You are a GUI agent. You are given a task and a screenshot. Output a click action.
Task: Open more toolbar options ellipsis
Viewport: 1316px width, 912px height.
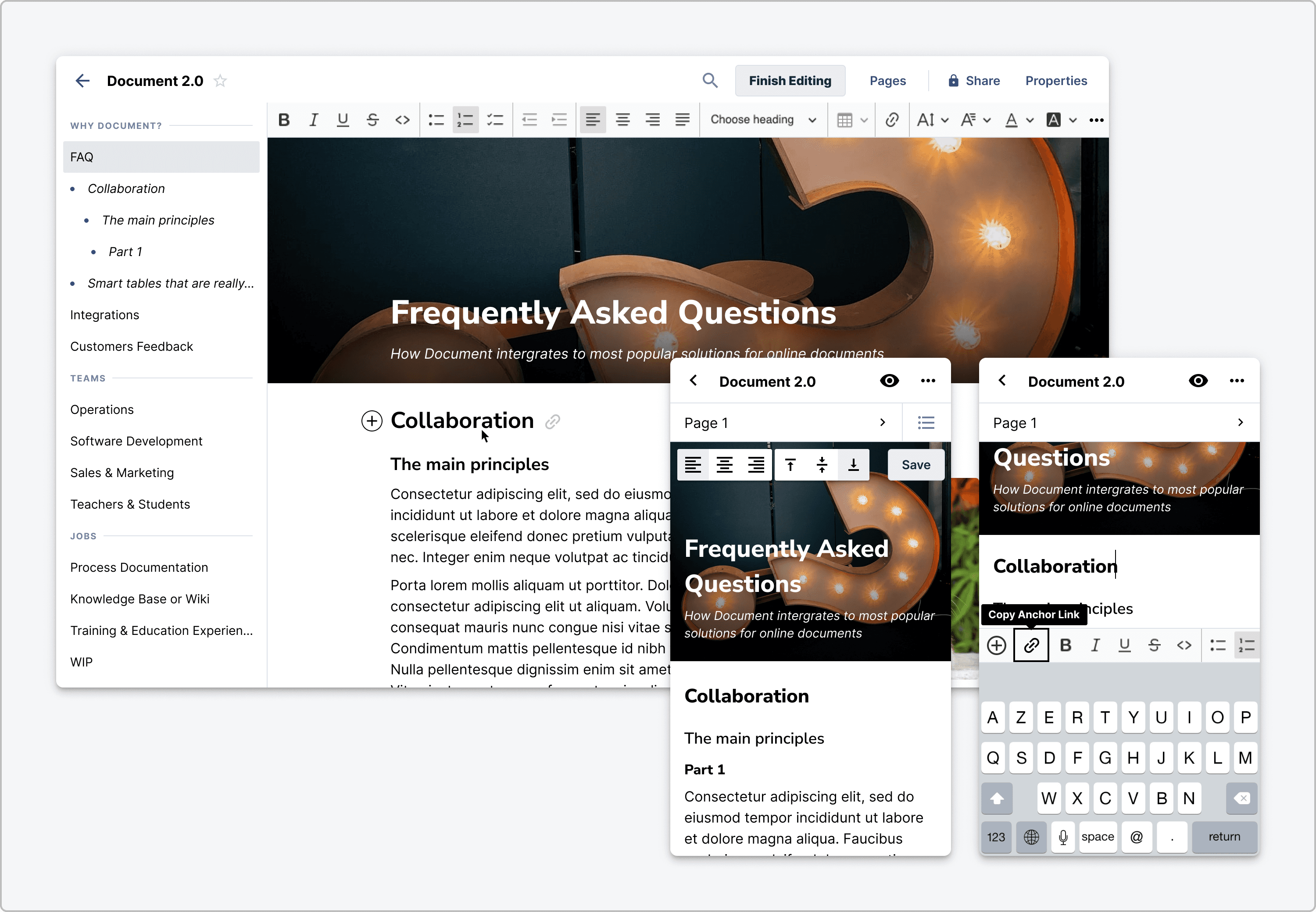coord(1096,120)
